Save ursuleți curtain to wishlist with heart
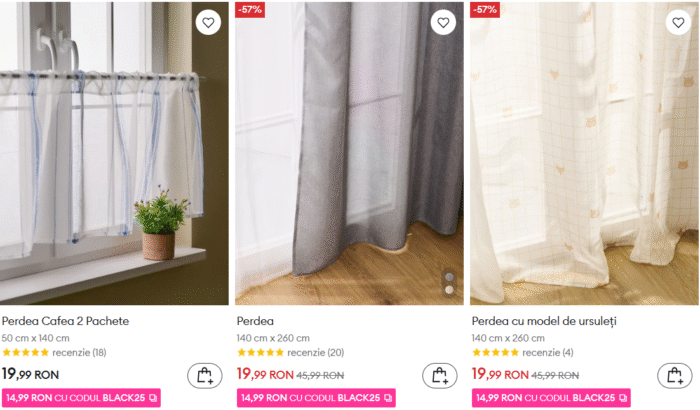The image size is (700, 410). 678,22
